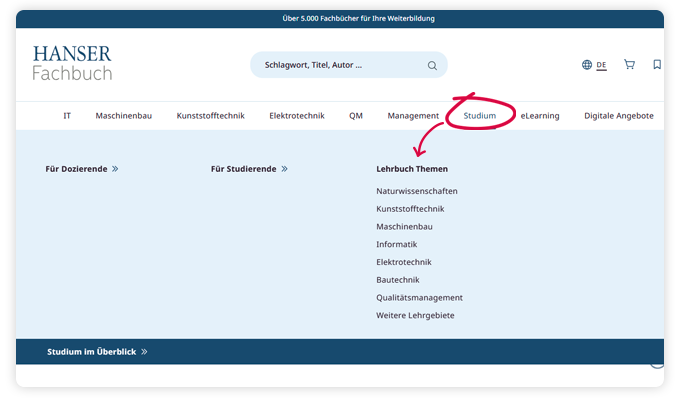Expand the Für Dozierende section
This screenshot has width=675, height=401.
(82, 169)
